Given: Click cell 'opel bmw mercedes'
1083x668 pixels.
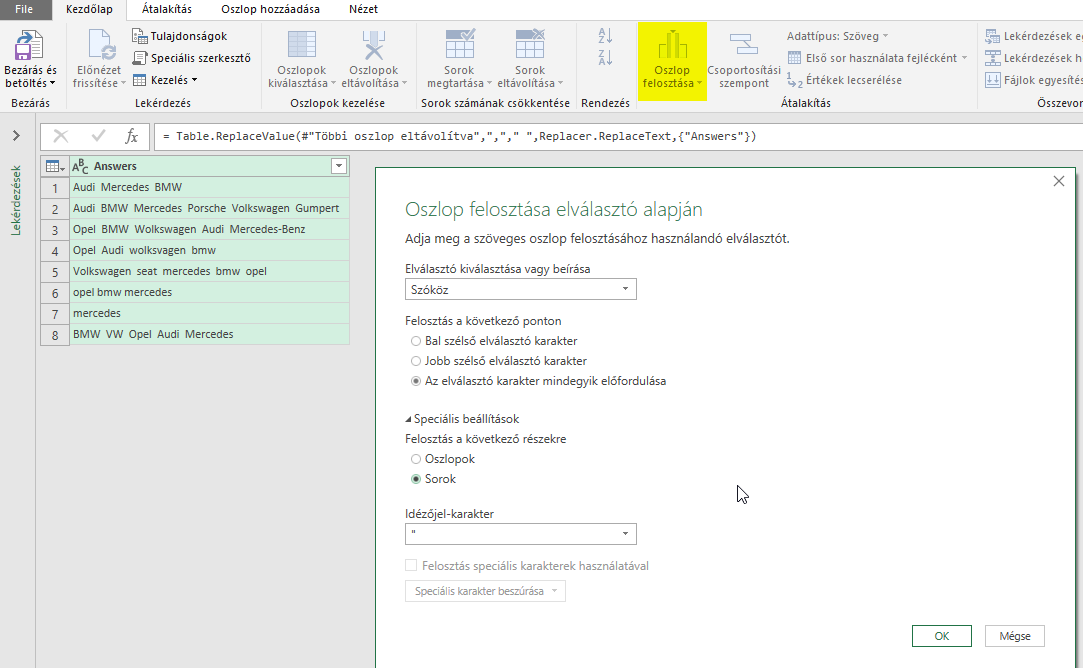Looking at the screenshot, I should pos(209,293).
